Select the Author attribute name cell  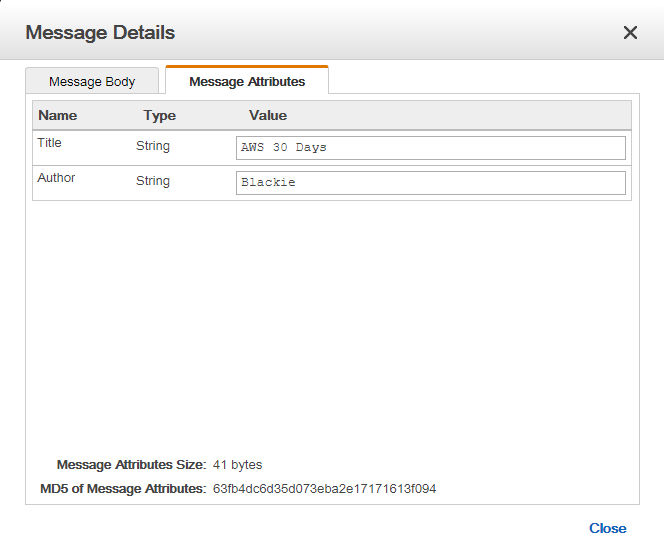point(56,178)
